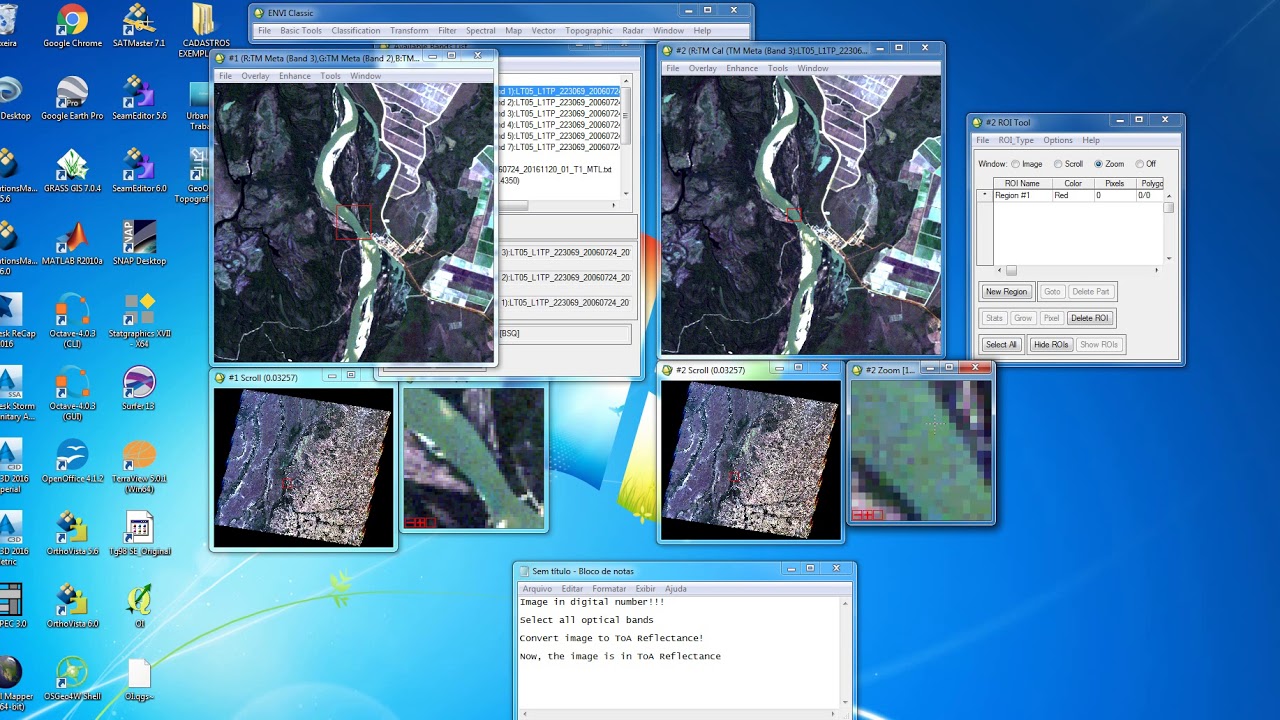Click the Notepad vertical scrollbar down arrow

846,702
